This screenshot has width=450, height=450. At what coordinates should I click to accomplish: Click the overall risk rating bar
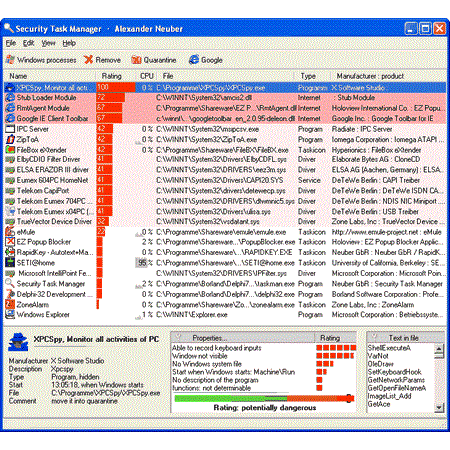pyautogui.click(x=264, y=398)
